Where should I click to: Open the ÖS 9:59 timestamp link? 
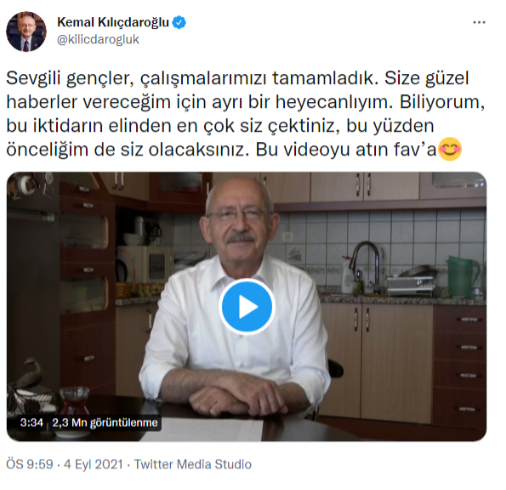point(30,464)
